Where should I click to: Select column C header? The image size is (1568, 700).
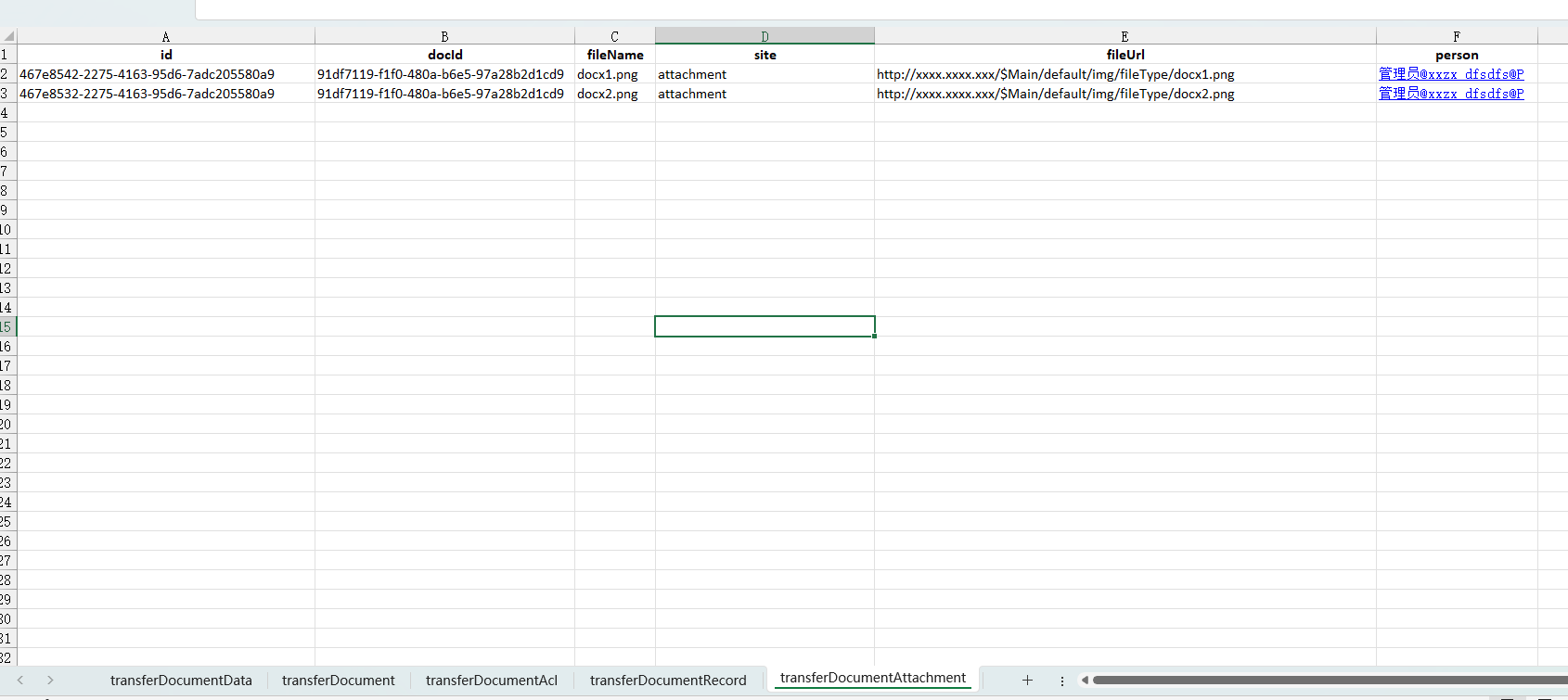tap(614, 36)
